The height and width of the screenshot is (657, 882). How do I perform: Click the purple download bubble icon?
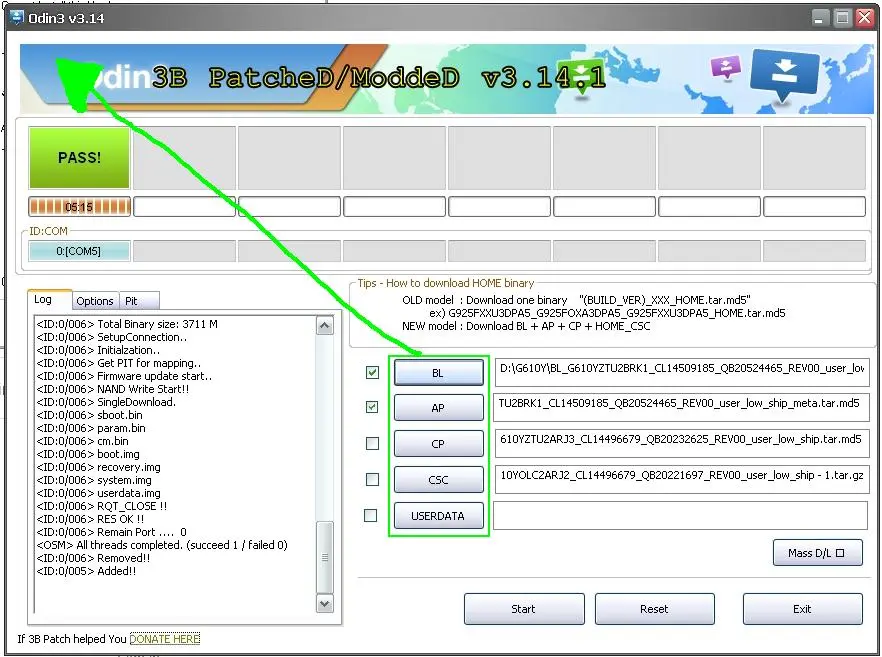click(726, 68)
